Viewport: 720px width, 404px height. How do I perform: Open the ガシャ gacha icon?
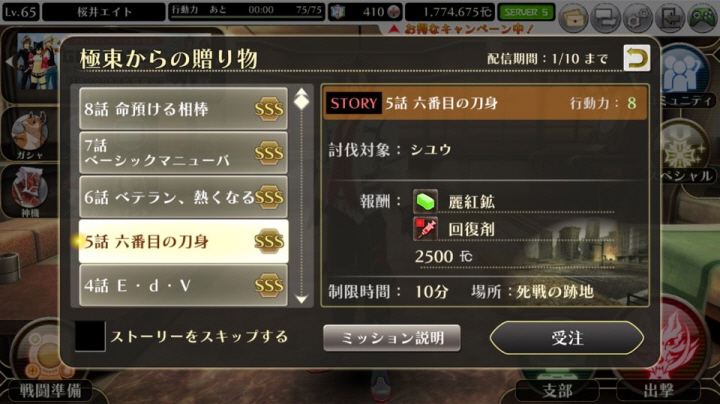click(30, 135)
